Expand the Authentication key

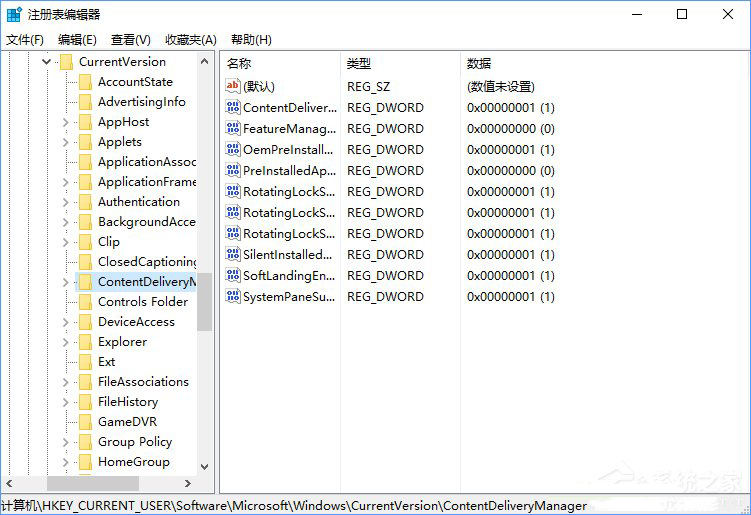(66, 202)
